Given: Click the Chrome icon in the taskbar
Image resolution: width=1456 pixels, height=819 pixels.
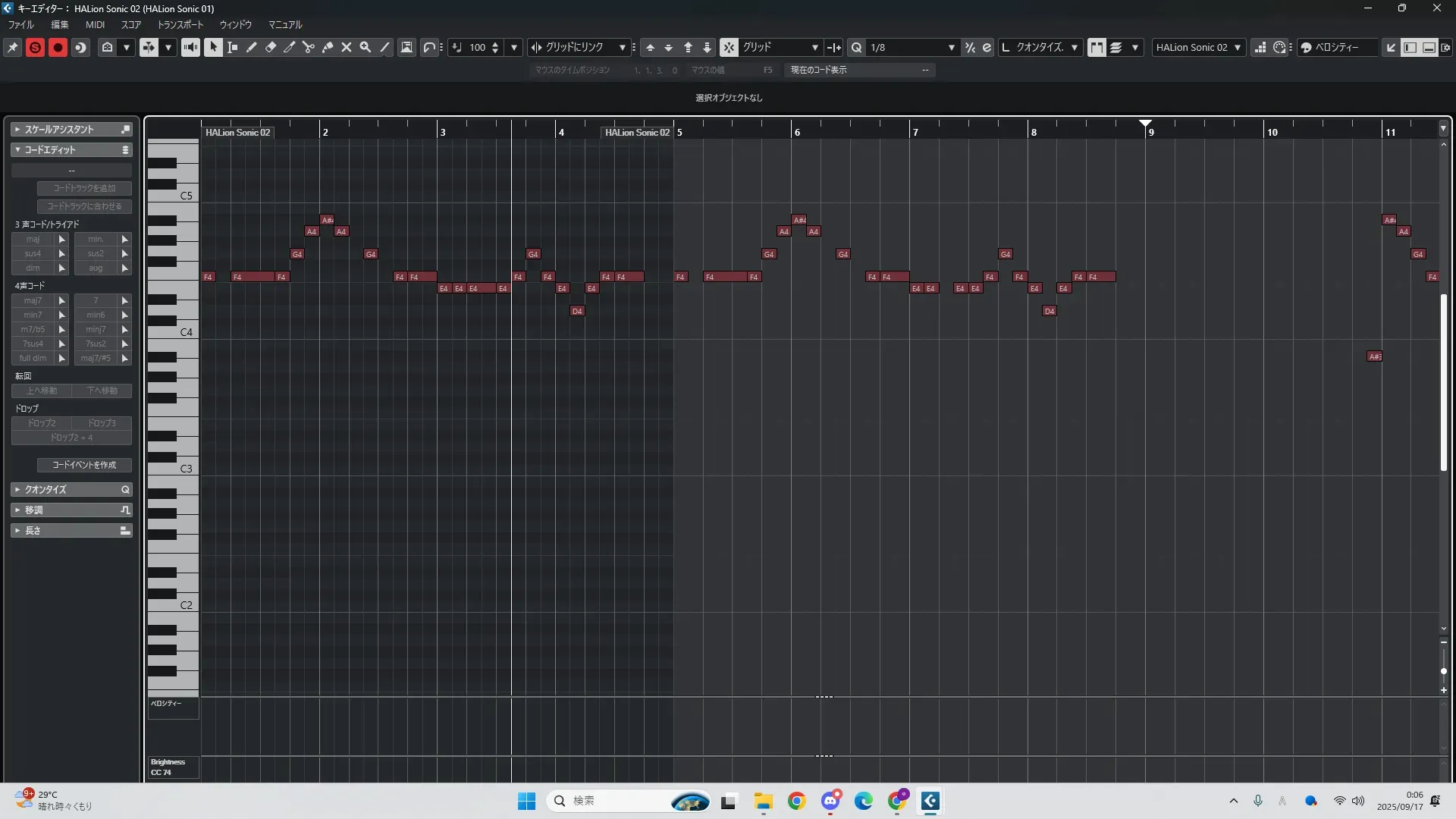Looking at the screenshot, I should 796,801.
